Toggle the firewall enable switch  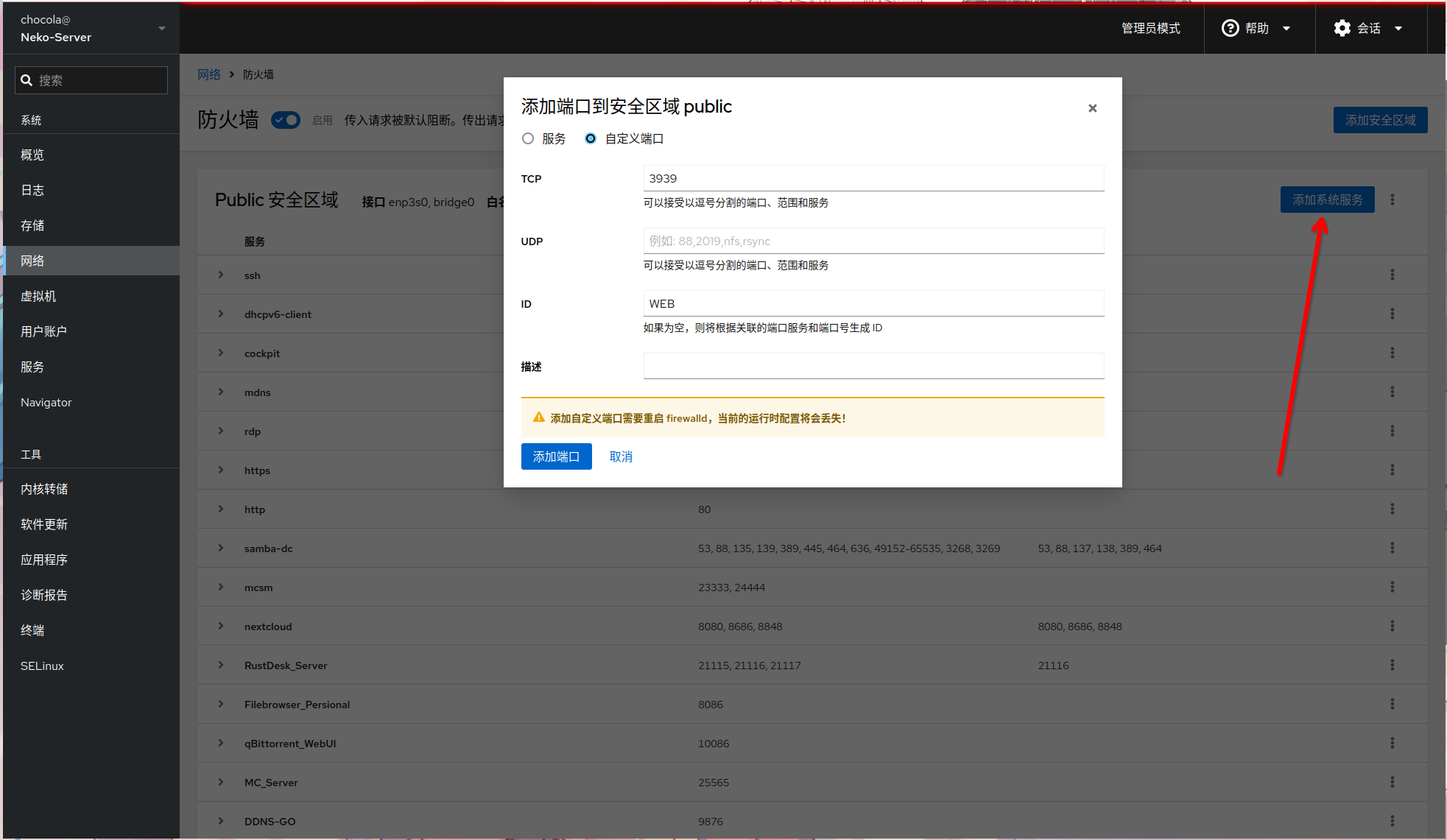tap(285, 120)
